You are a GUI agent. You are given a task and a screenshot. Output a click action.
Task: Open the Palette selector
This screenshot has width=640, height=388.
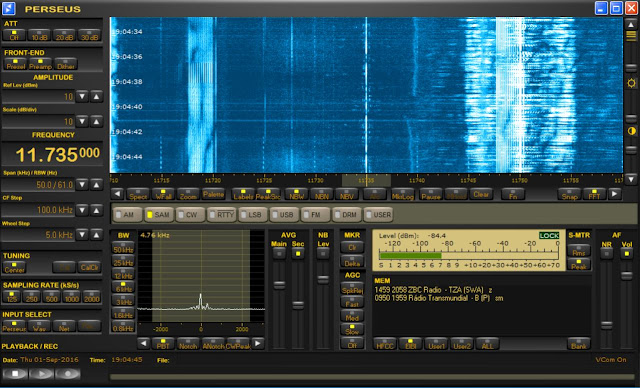click(x=213, y=194)
